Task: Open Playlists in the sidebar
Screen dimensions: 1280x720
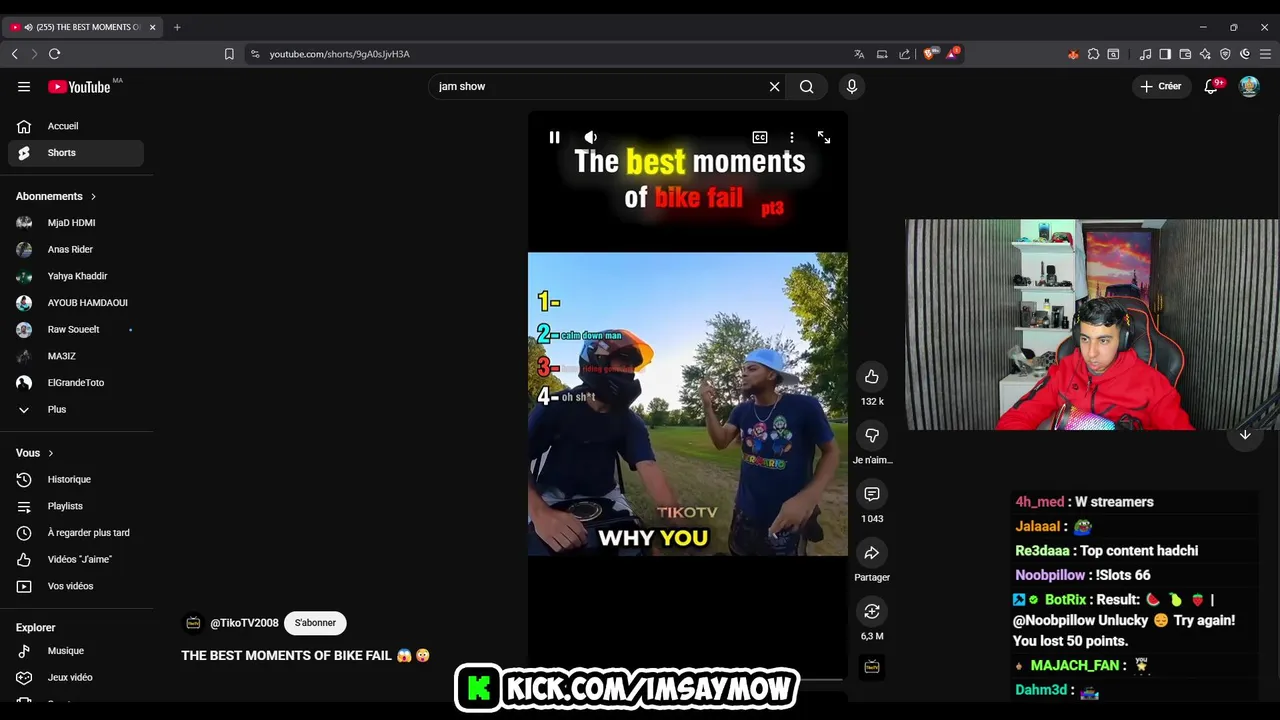Action: click(76, 507)
